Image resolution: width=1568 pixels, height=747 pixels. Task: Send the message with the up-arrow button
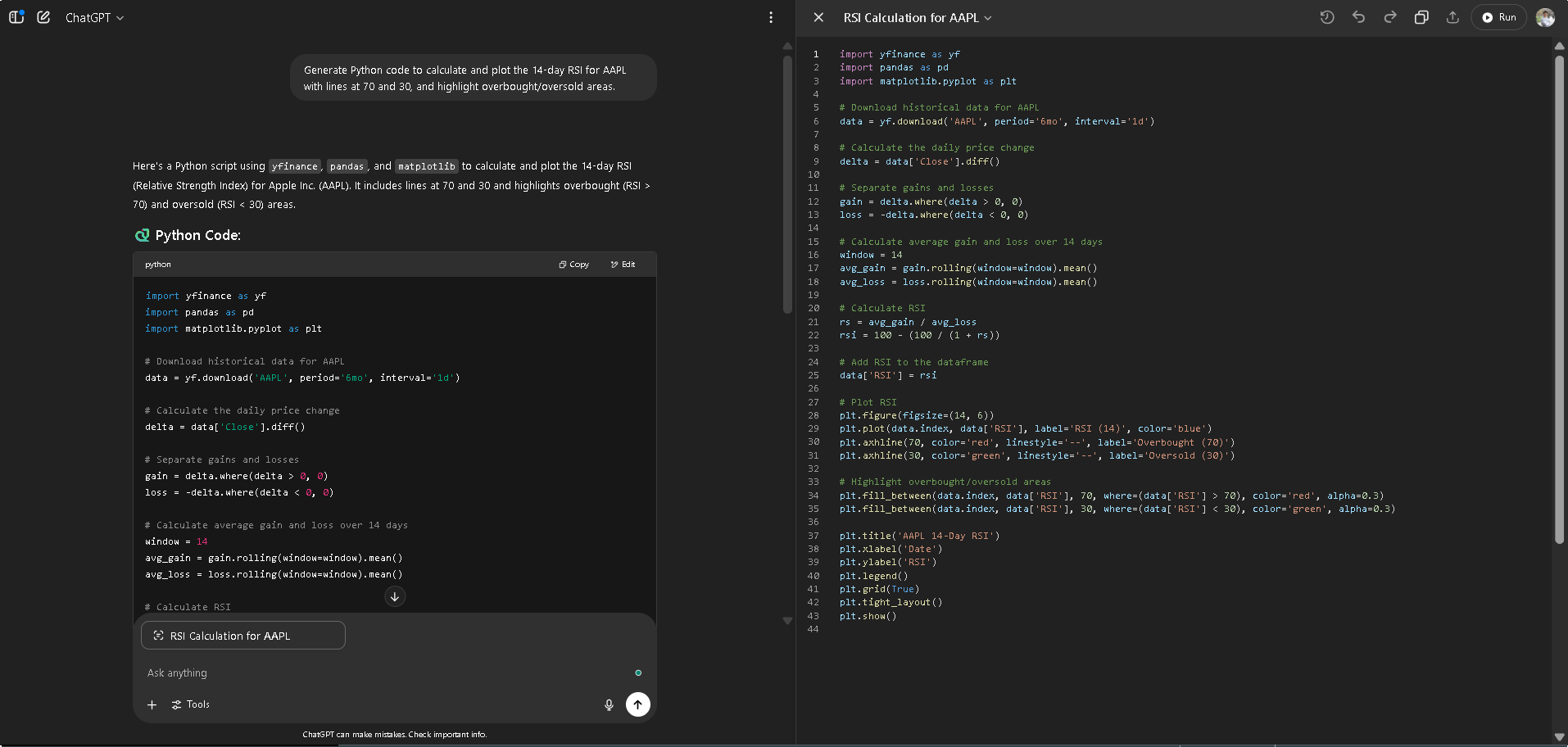pos(638,704)
